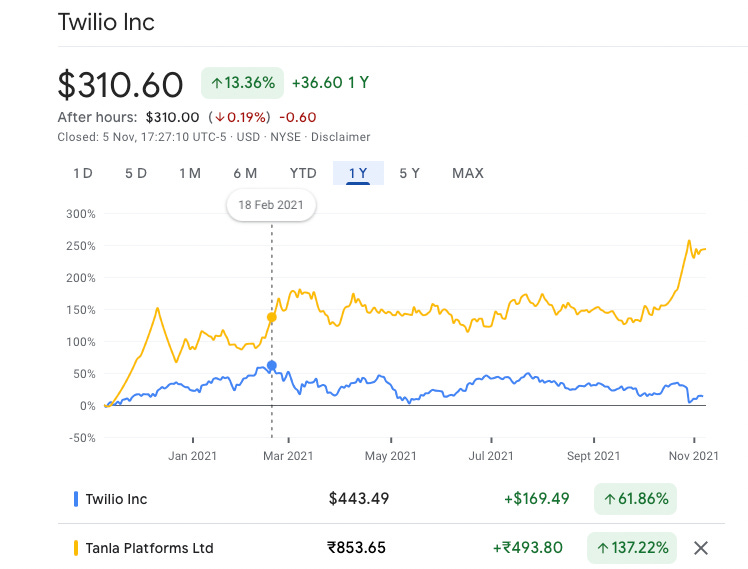Click the blue Twilio marker on chart
748x569 pixels.
click(271, 366)
